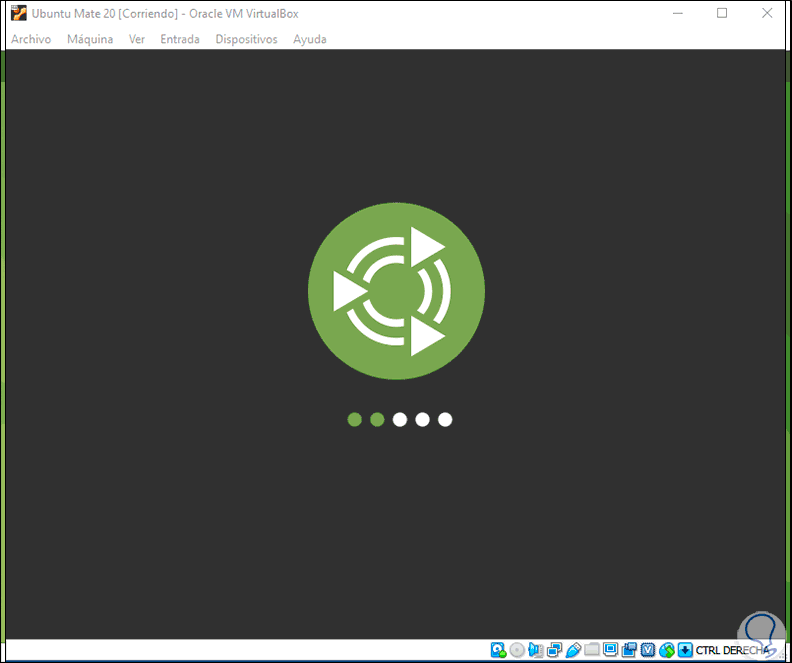792x663 pixels.
Task: Click the optical disc drive status icon
Action: (x=517, y=650)
